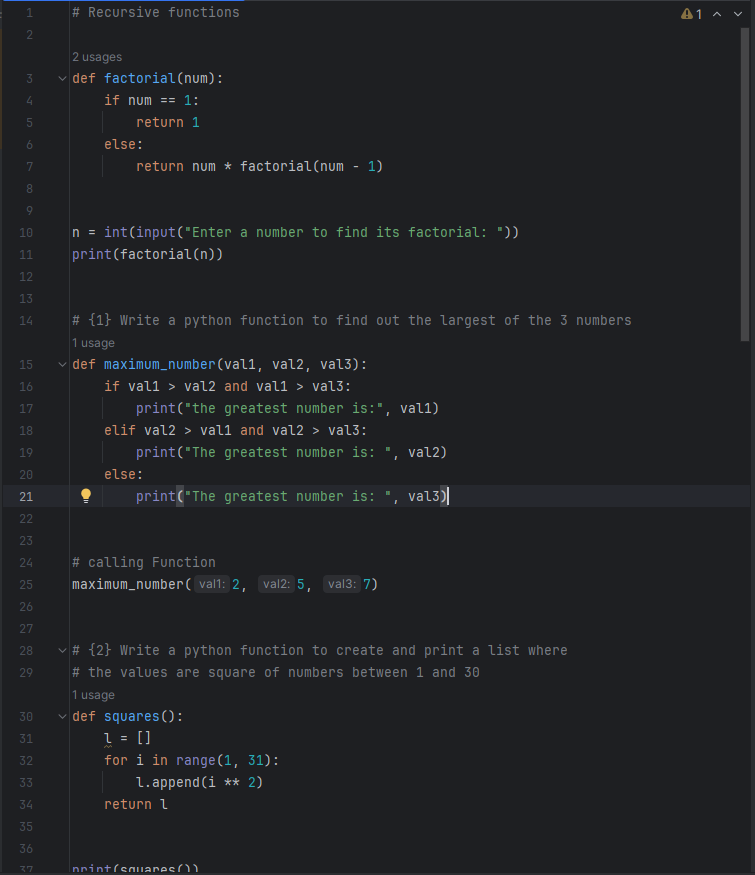
Task: Click the 'val3:' parameter hint
Action: tap(342, 584)
